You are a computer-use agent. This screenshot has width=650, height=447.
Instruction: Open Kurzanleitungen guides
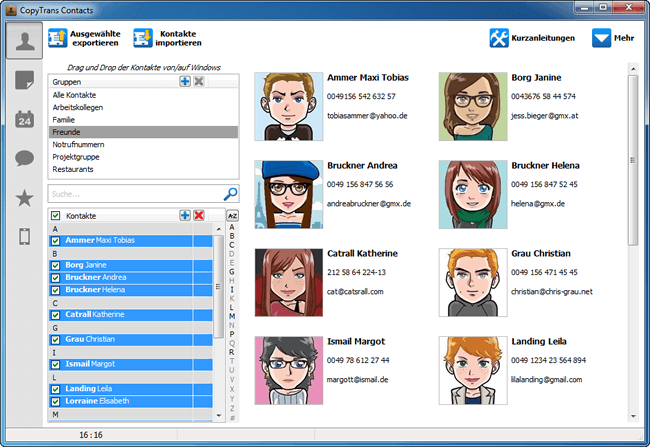click(x=532, y=38)
